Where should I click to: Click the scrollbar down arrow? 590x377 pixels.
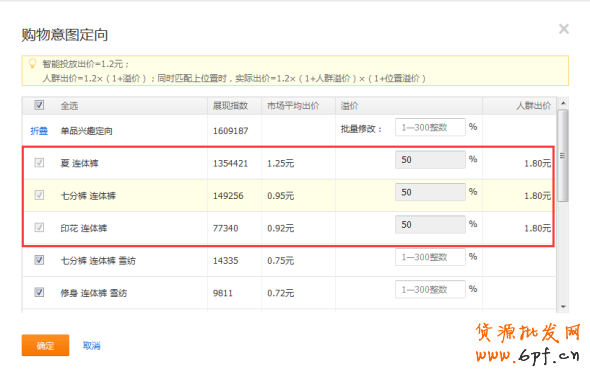point(563,307)
